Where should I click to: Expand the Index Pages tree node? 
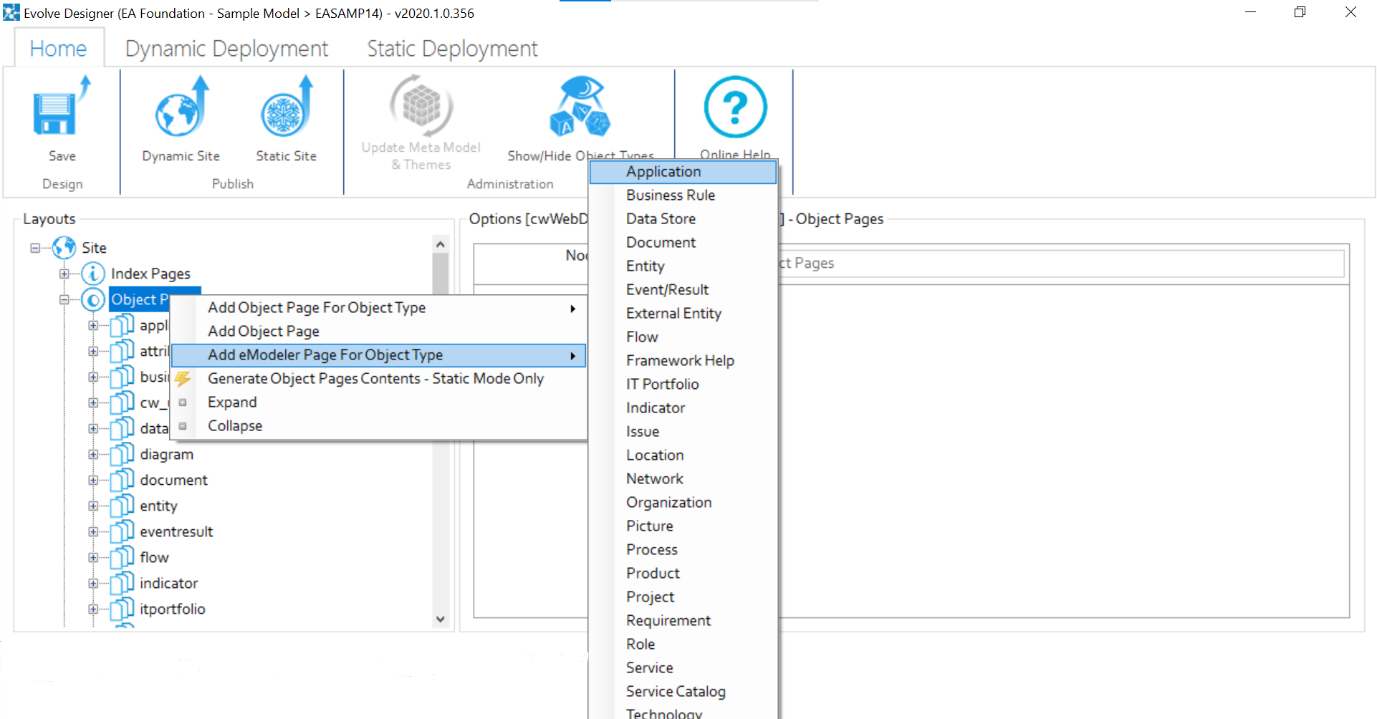(x=65, y=273)
